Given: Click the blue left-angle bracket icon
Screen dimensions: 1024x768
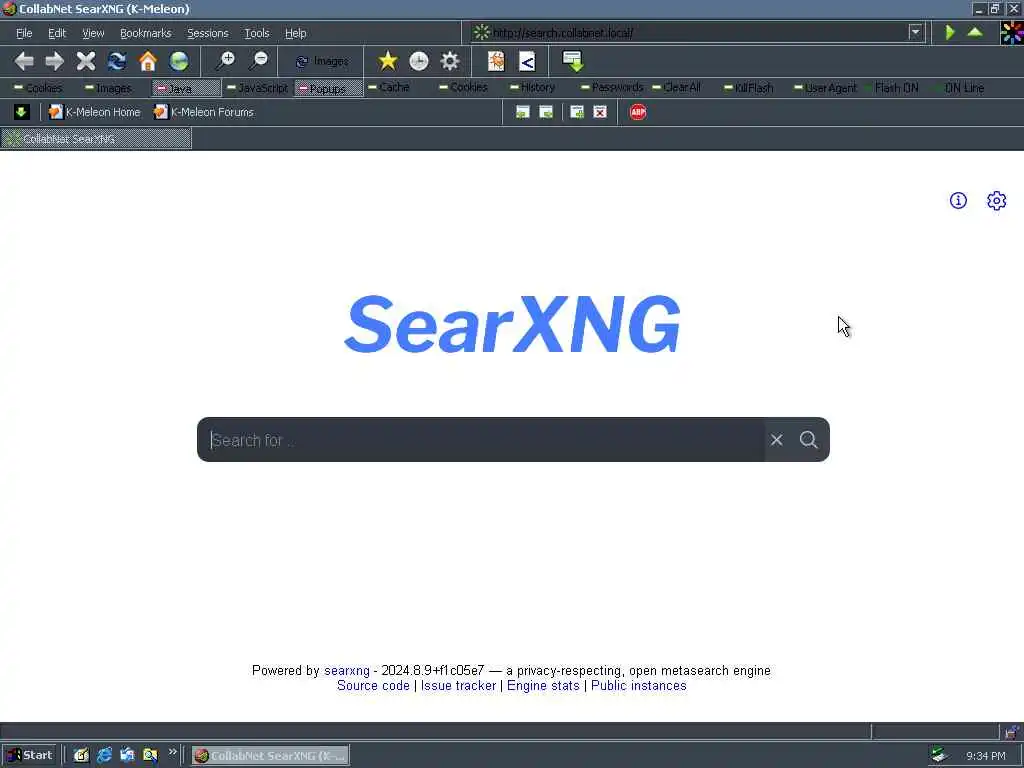Looking at the screenshot, I should coord(527,61).
